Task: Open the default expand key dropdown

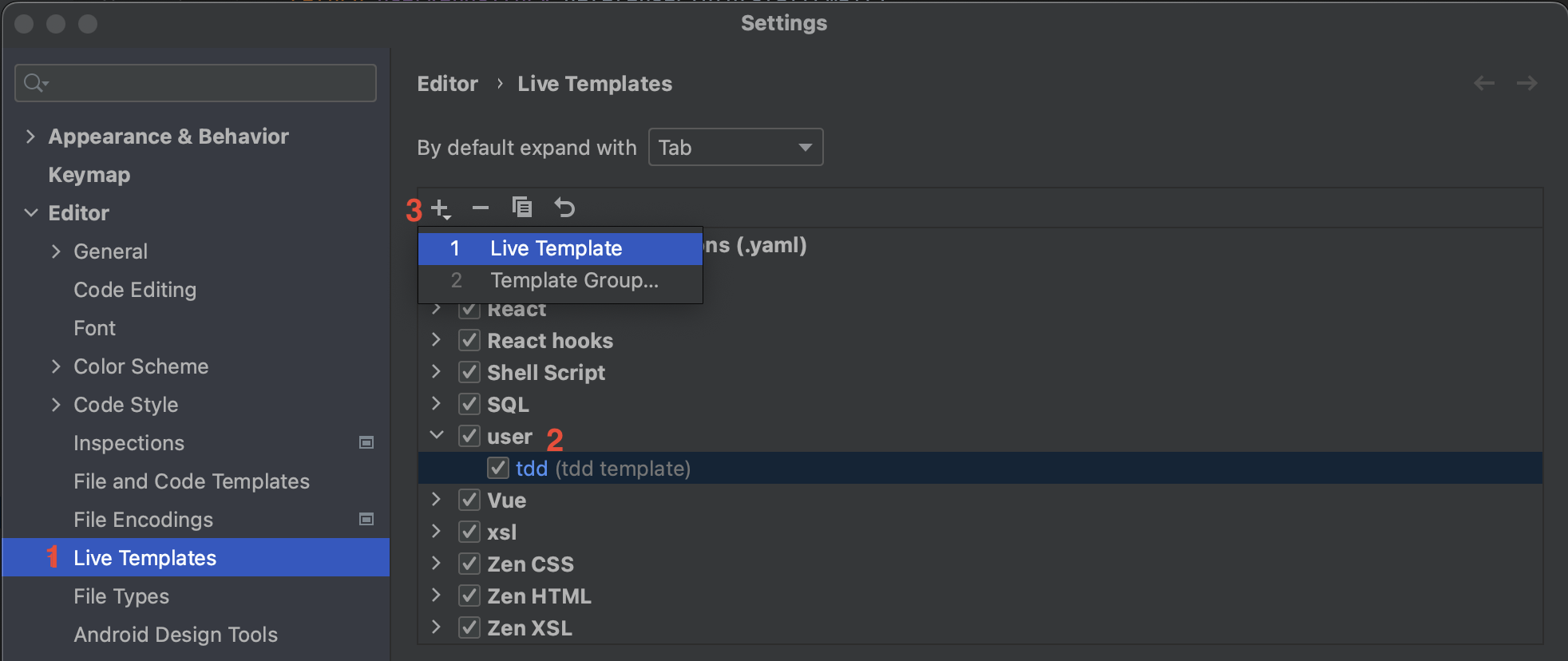Action: click(x=735, y=148)
